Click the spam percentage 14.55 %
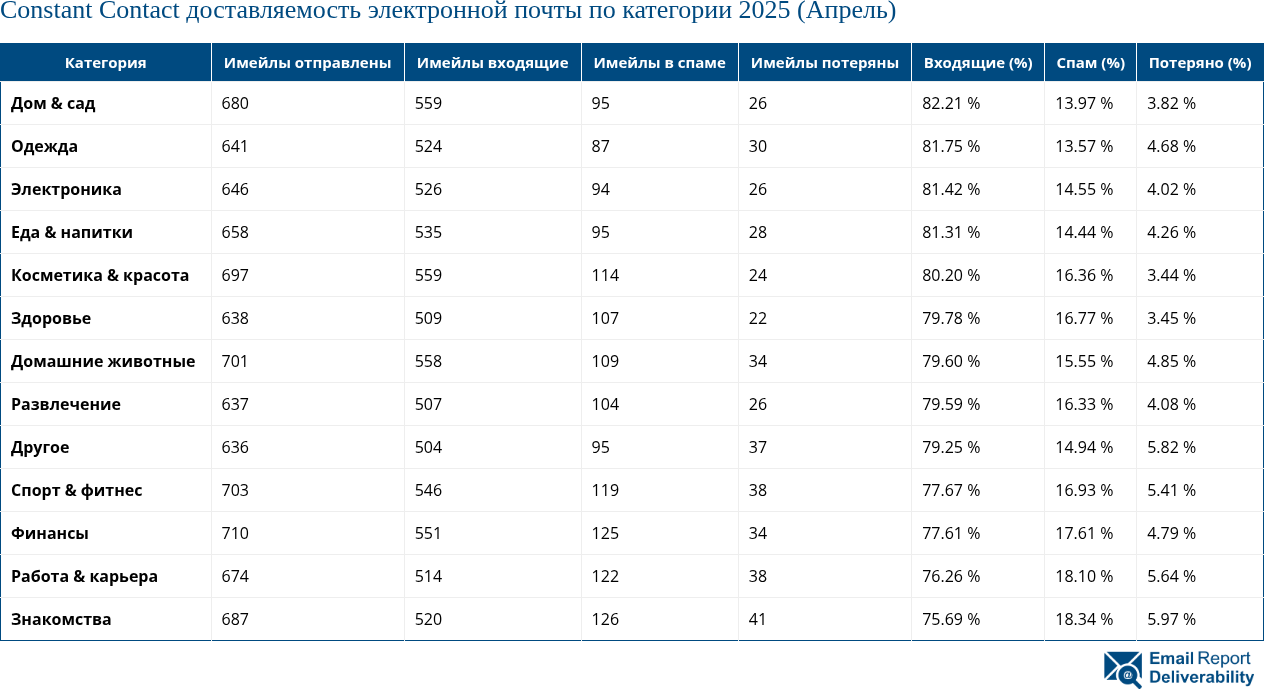The image size is (1264, 689). (1084, 189)
